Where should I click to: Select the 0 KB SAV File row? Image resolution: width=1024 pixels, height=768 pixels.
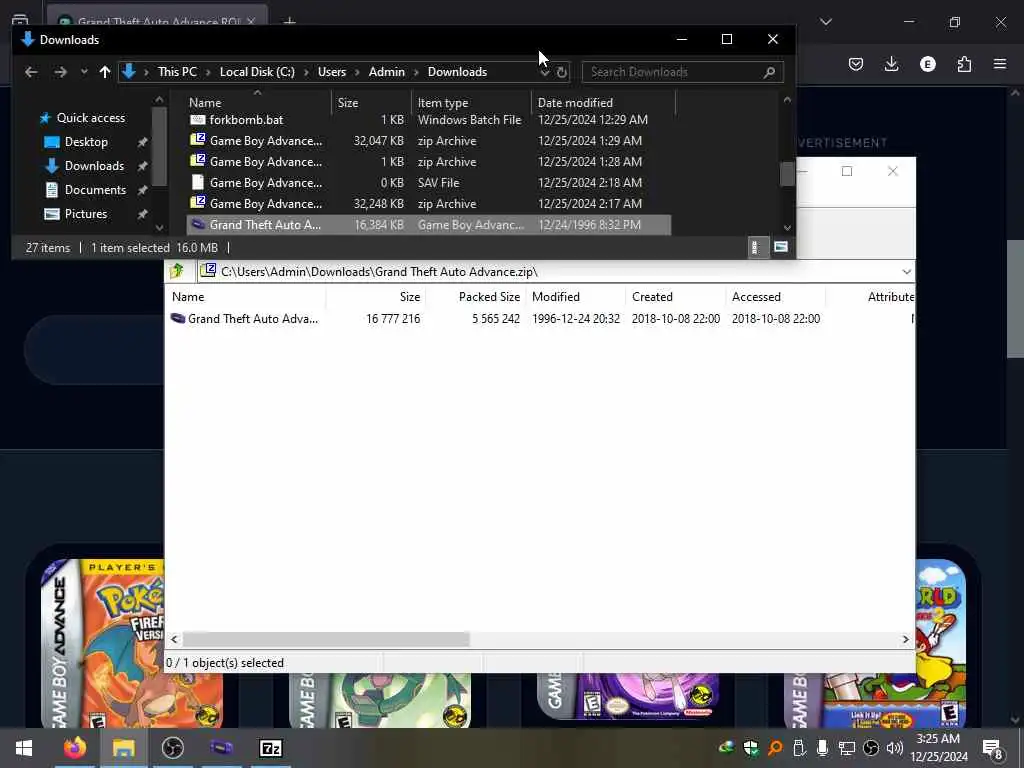tap(428, 183)
